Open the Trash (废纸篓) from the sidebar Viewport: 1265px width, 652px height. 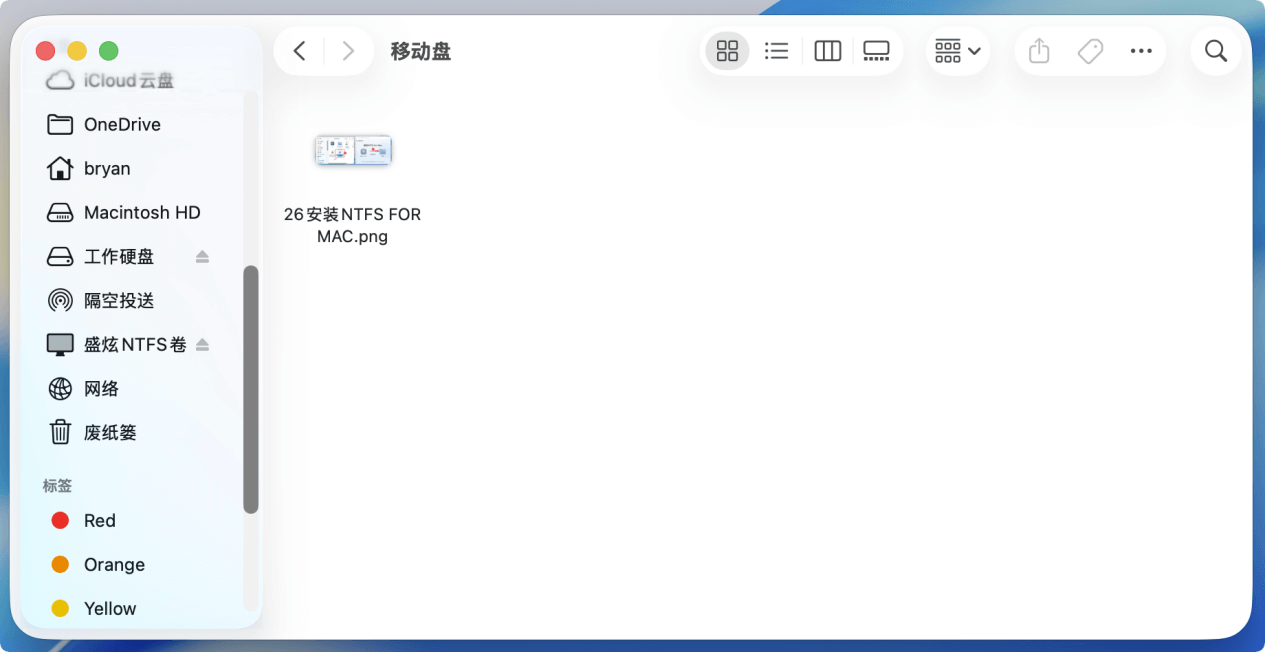[x=110, y=432]
